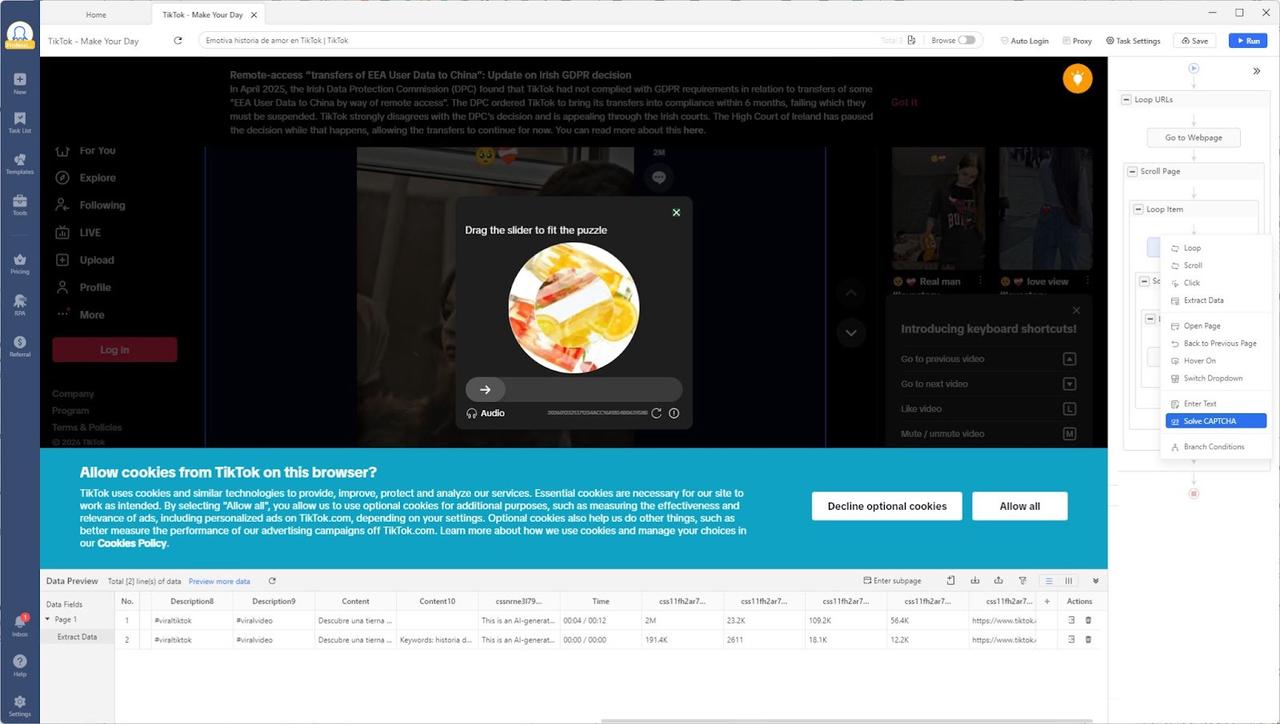1280x724 pixels.
Task: Open the Templates panel in left sidebar
Action: pyautogui.click(x=19, y=164)
